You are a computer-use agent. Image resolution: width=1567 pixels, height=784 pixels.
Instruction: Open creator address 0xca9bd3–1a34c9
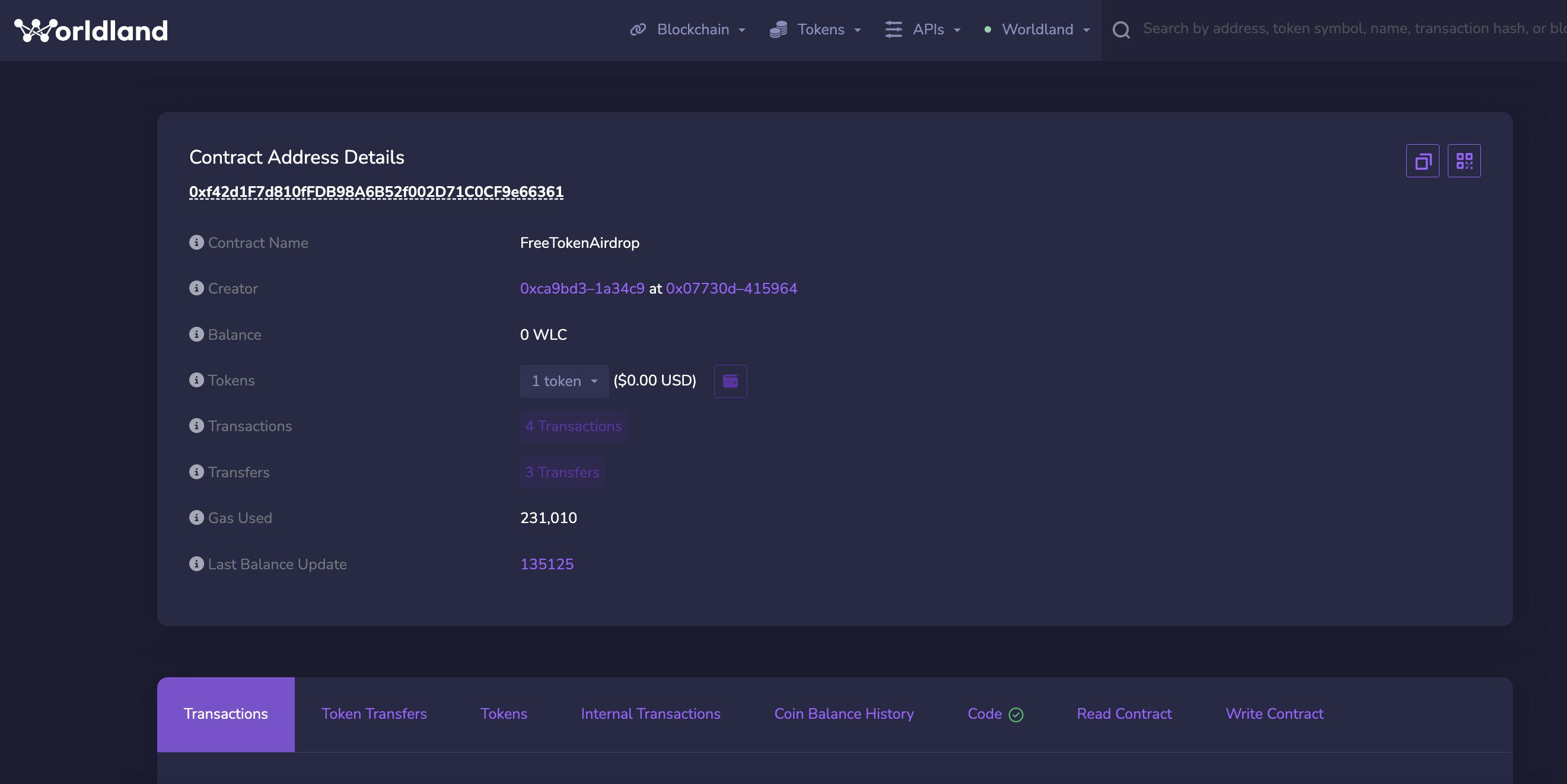click(581, 288)
